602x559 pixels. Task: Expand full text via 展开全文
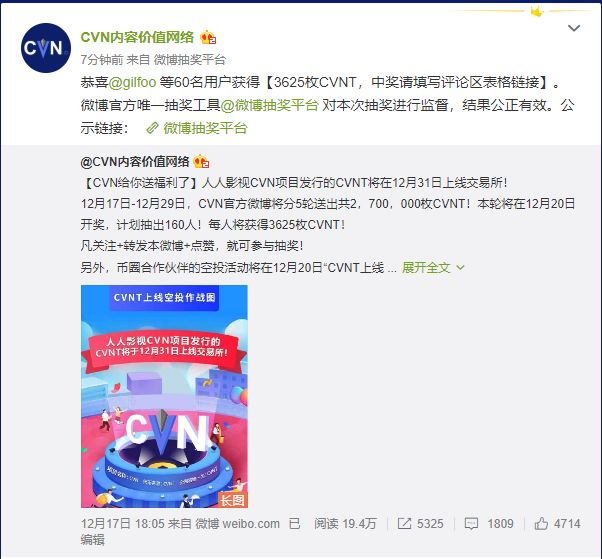coord(426,267)
